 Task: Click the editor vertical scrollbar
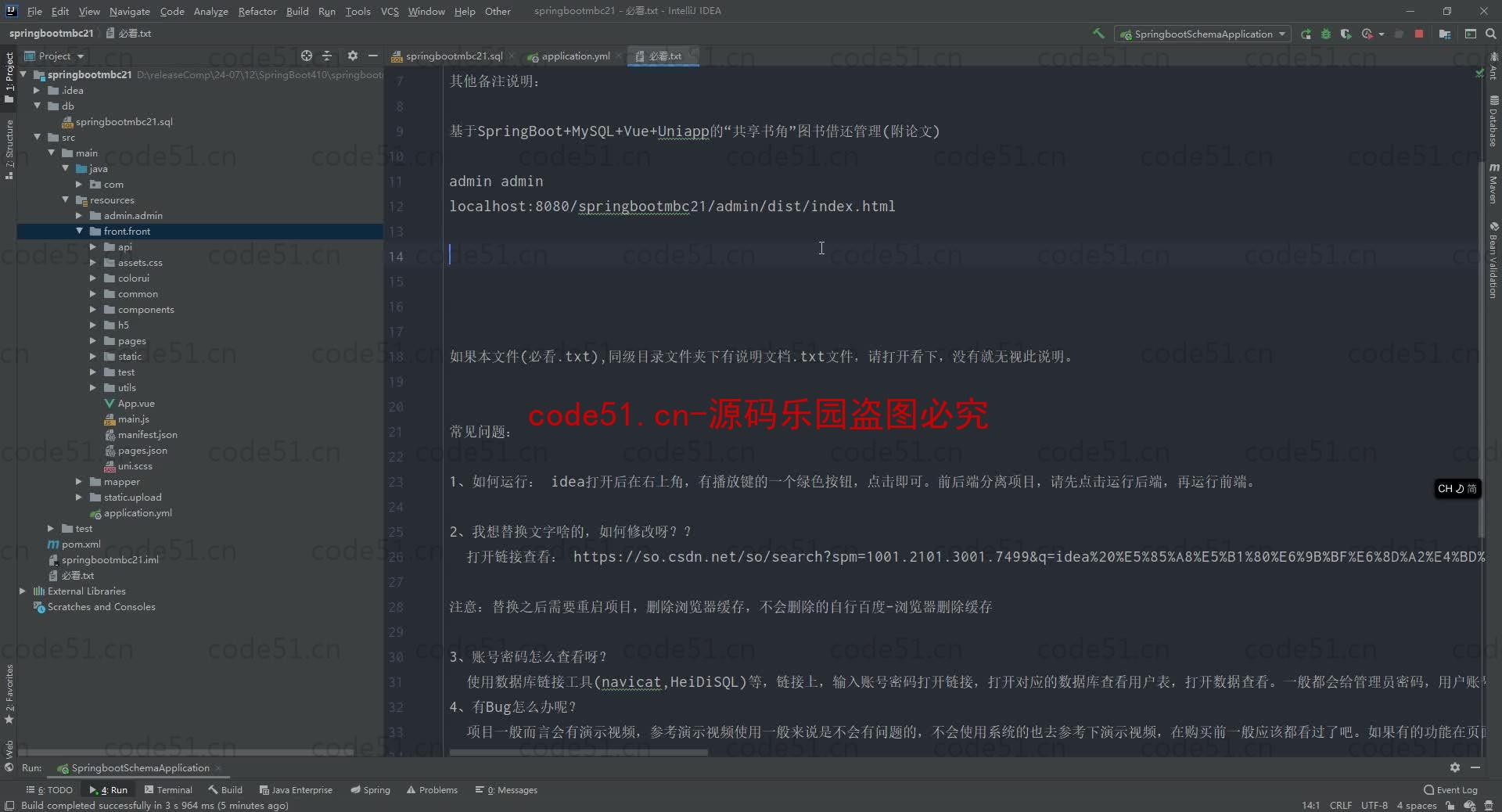[x=1482, y=350]
